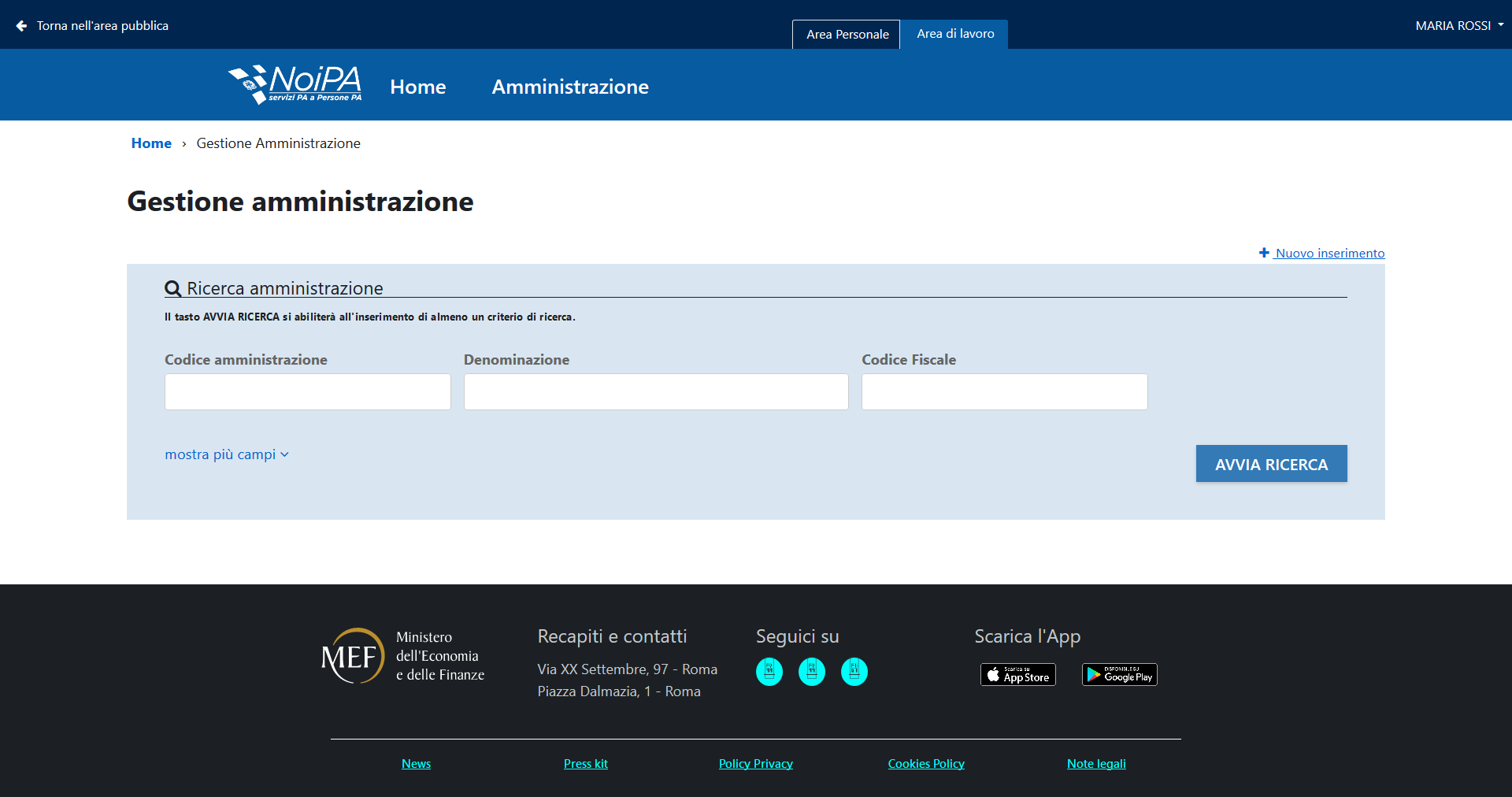Focus the Codice amministrazione input field

pyautogui.click(x=308, y=391)
